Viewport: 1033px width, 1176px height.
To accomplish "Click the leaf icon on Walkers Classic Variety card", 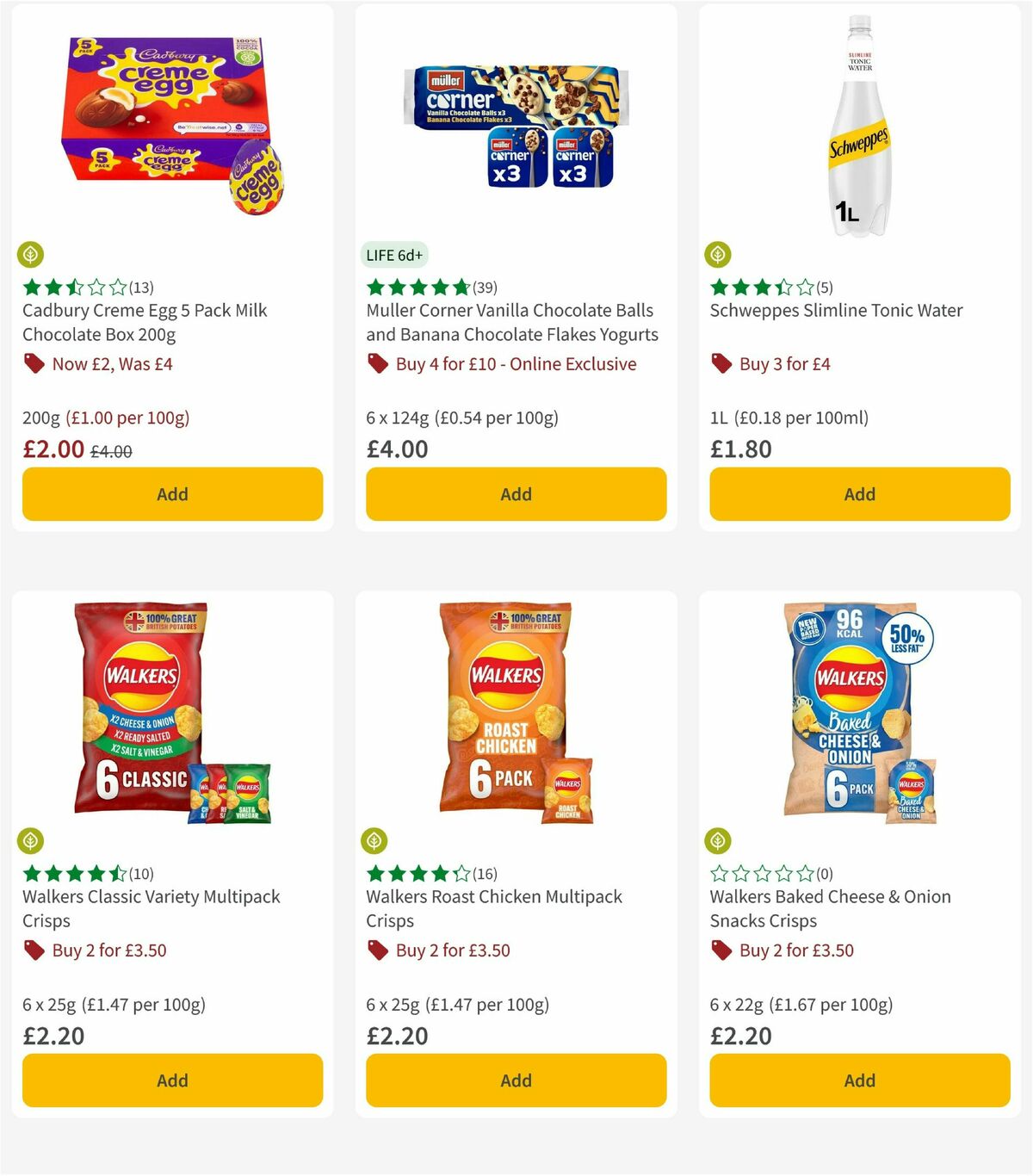I will tap(31, 840).
